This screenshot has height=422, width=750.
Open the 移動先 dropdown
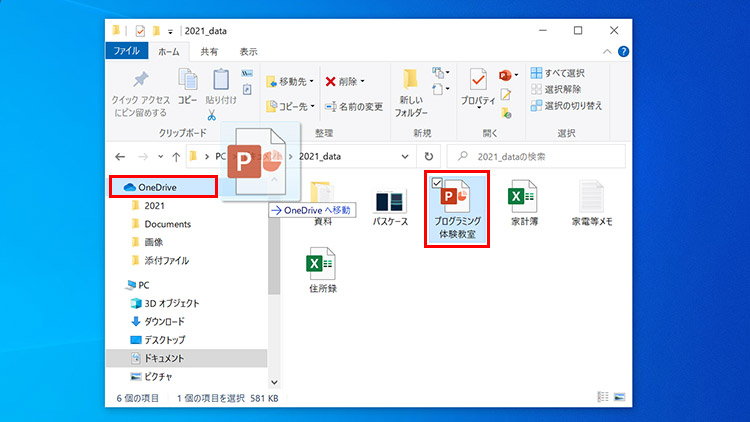(x=291, y=81)
